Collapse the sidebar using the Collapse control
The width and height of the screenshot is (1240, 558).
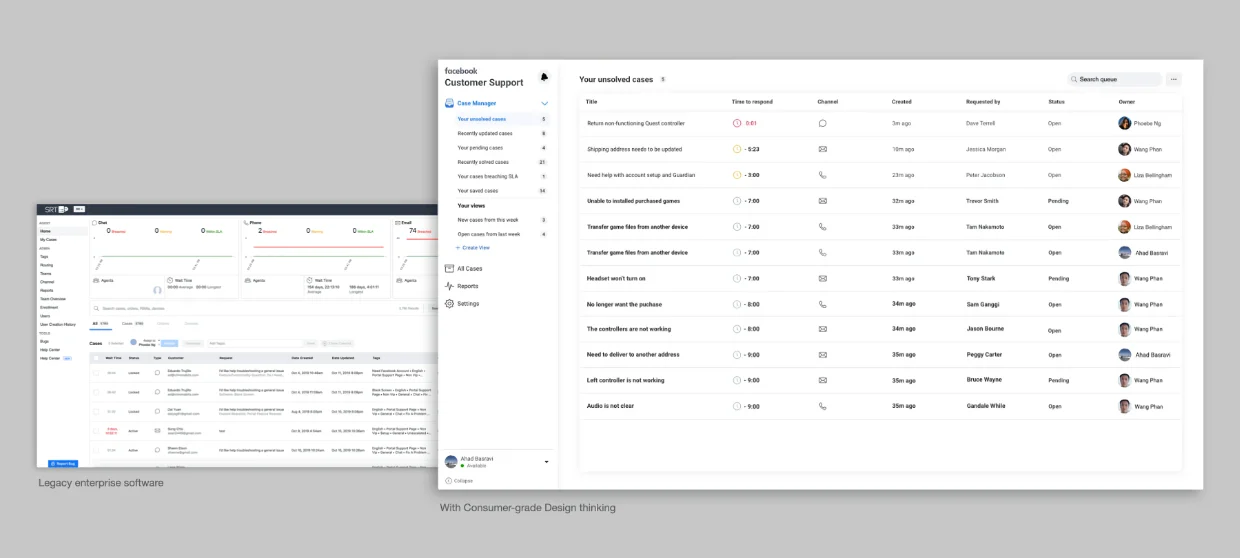pyautogui.click(x=459, y=481)
